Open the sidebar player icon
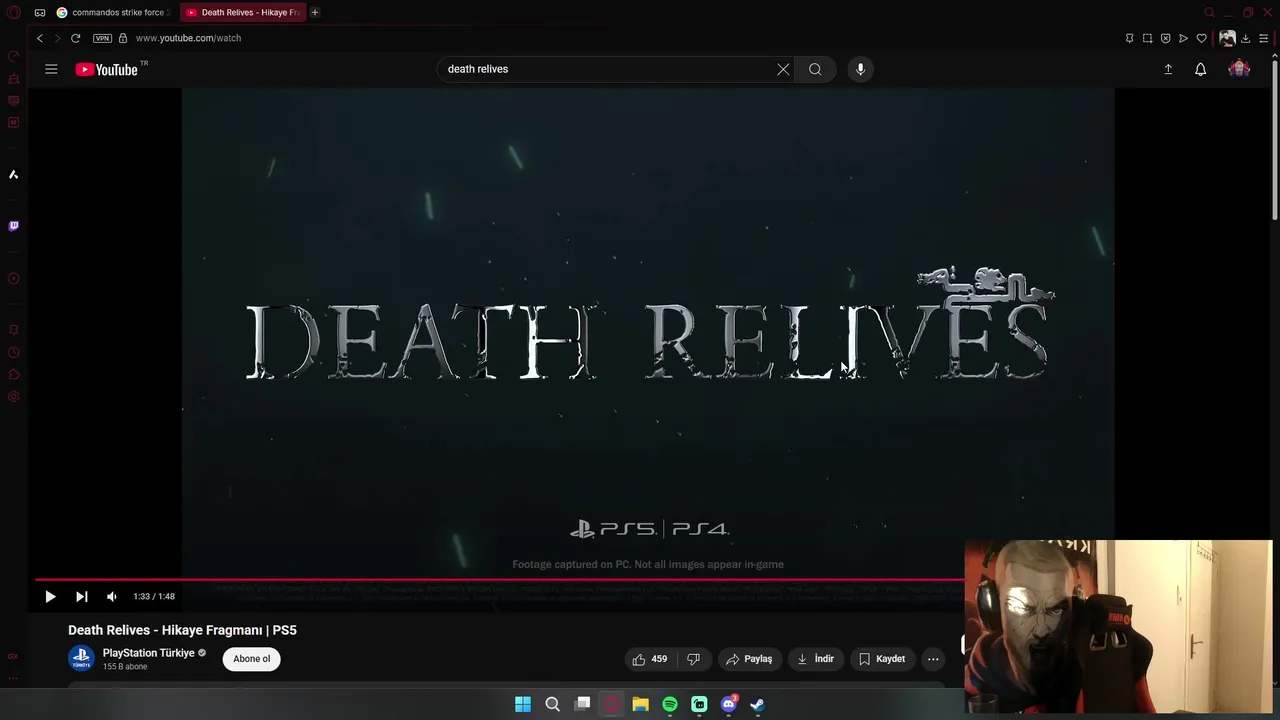 click(x=14, y=278)
